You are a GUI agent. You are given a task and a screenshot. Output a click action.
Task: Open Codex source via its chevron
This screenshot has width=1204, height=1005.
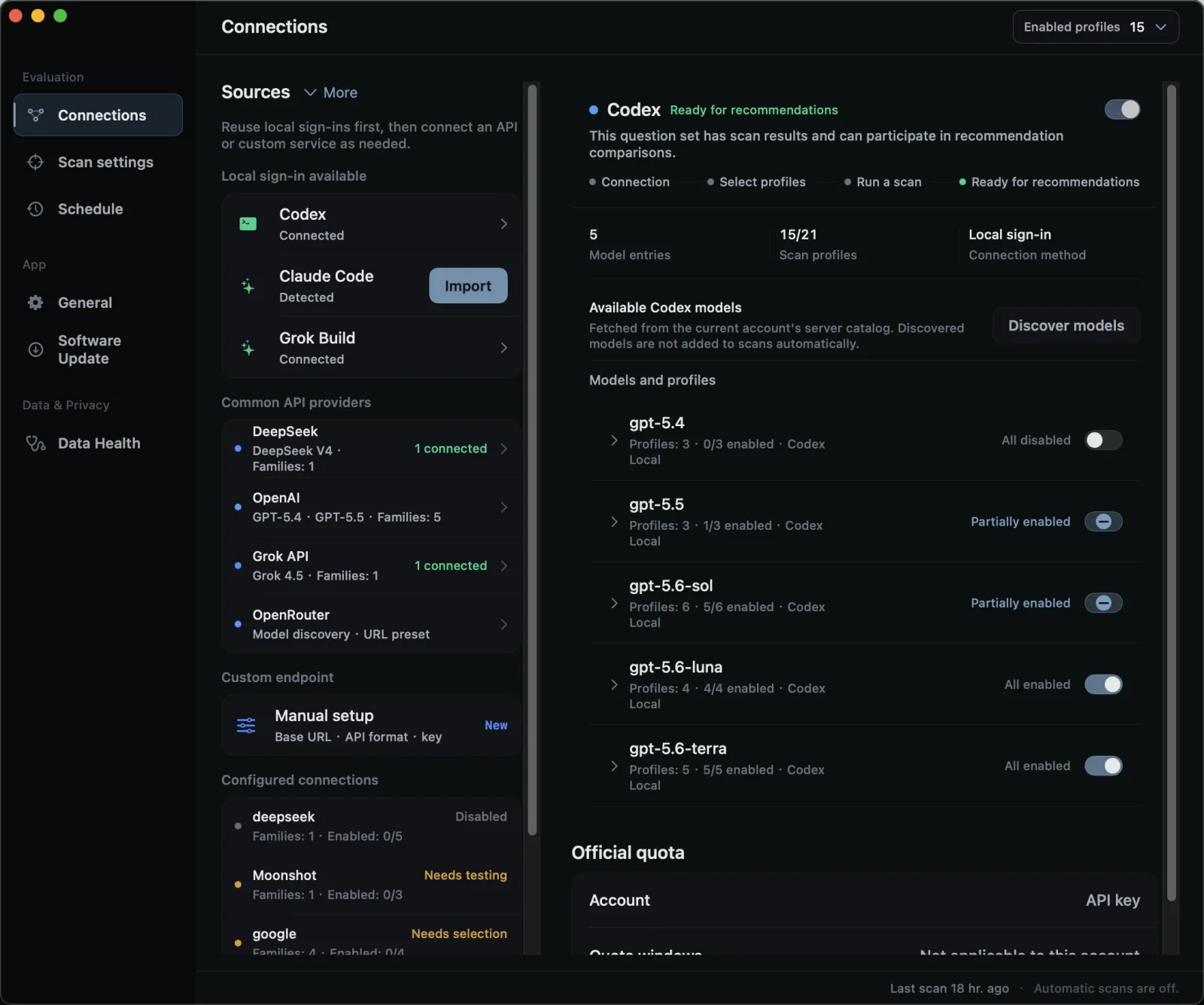tap(503, 224)
